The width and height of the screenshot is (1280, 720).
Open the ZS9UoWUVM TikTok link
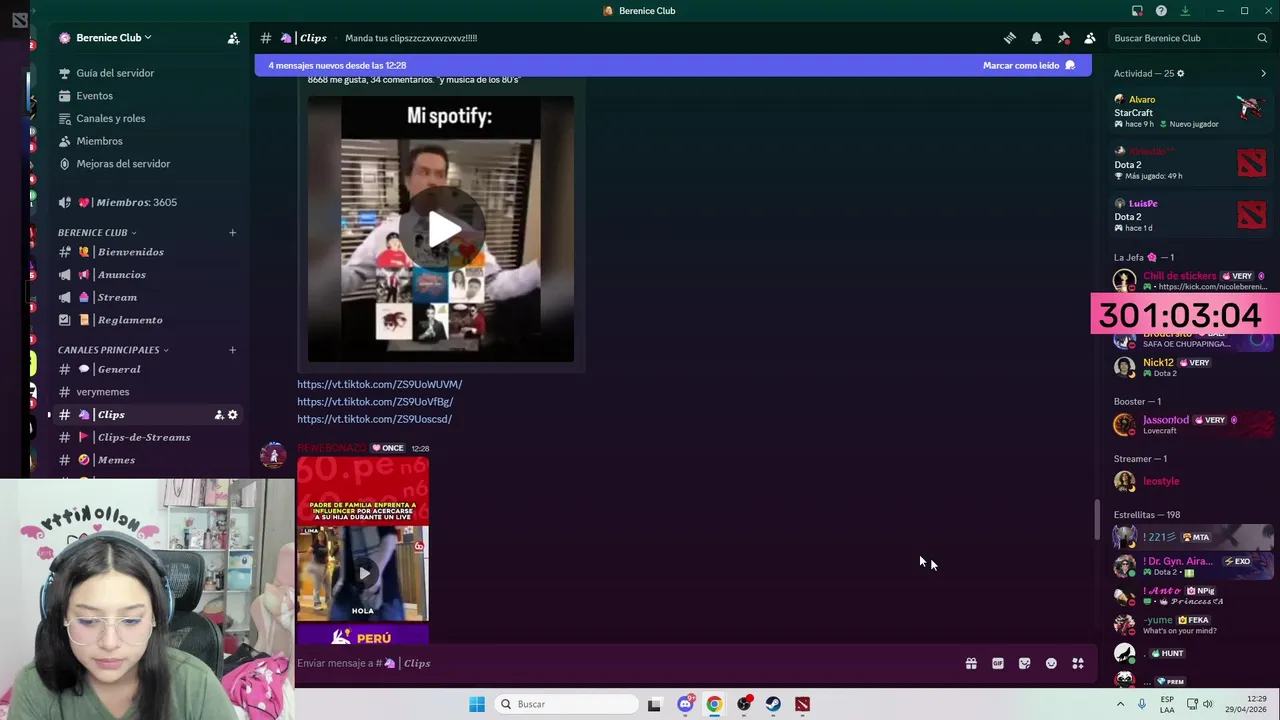point(379,384)
